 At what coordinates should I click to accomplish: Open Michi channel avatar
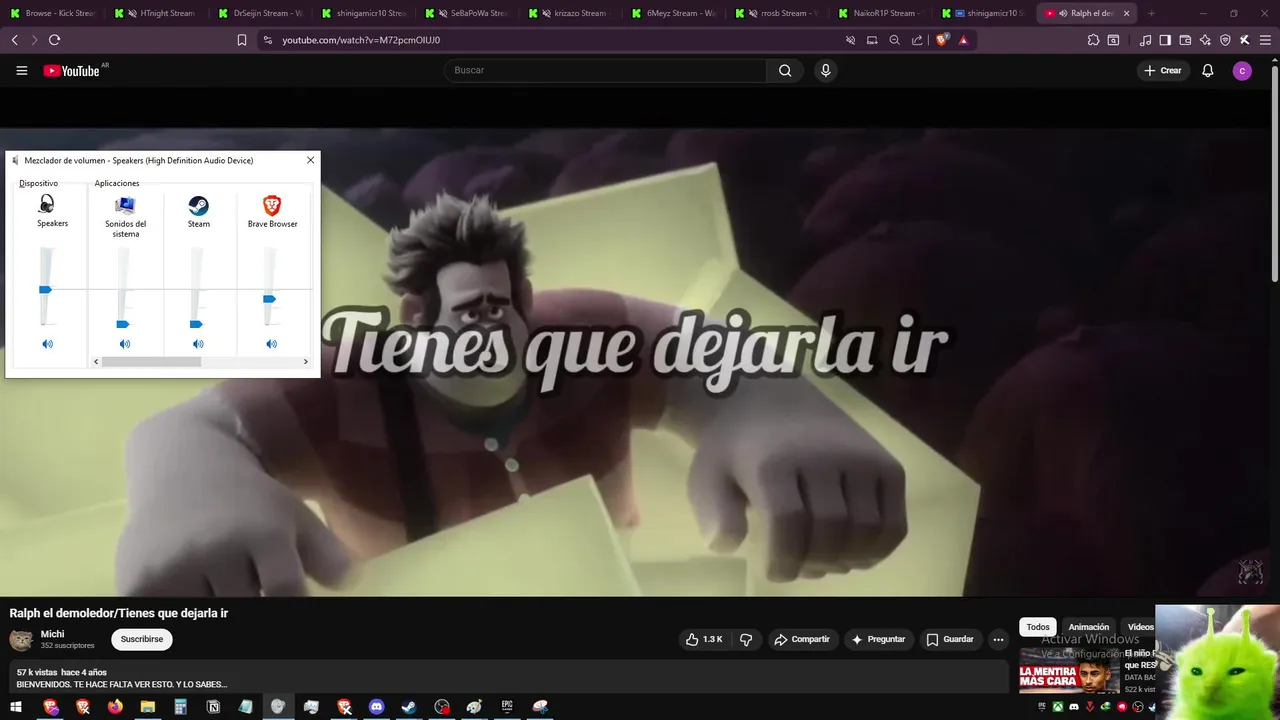coord(21,640)
